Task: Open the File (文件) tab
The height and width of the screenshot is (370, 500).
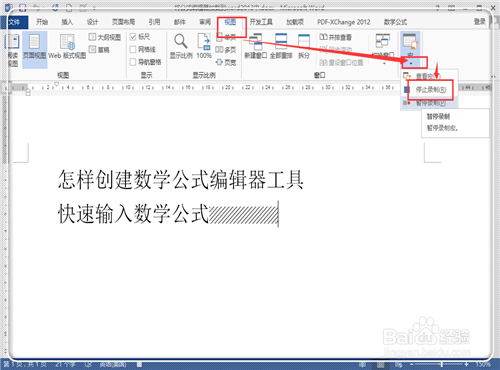Action: point(14,22)
